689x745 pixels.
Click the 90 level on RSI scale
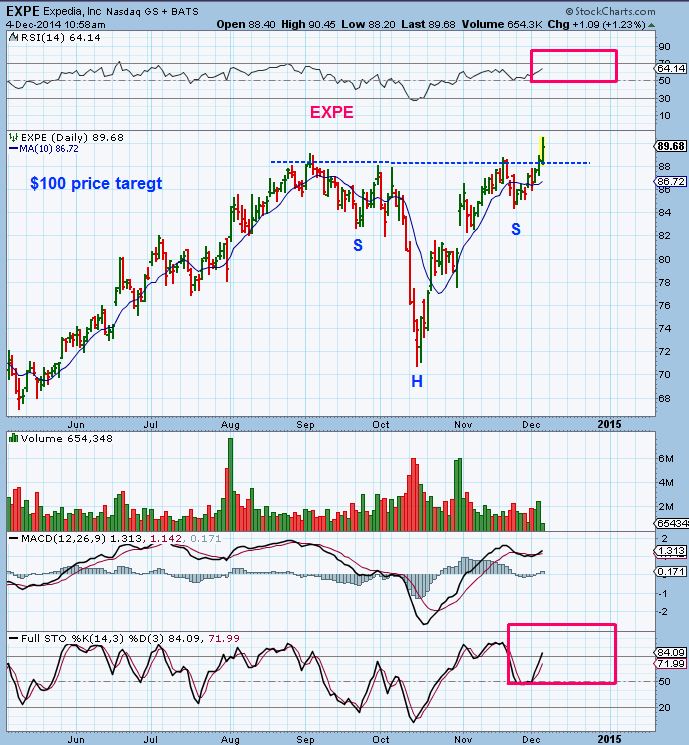click(x=664, y=47)
